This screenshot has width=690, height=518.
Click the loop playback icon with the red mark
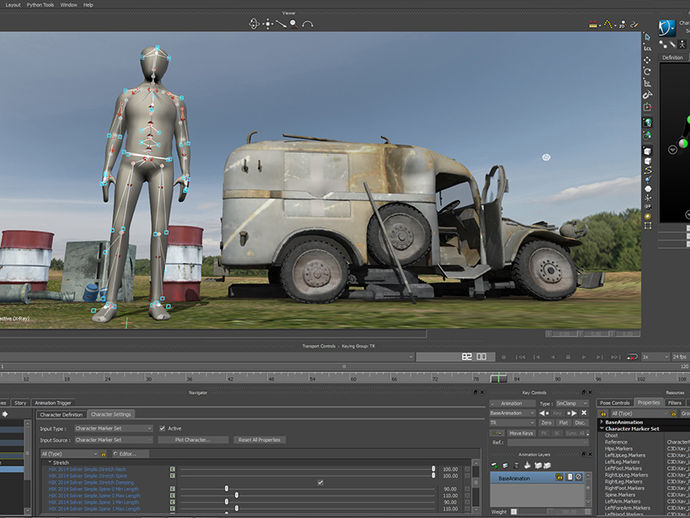(632, 357)
